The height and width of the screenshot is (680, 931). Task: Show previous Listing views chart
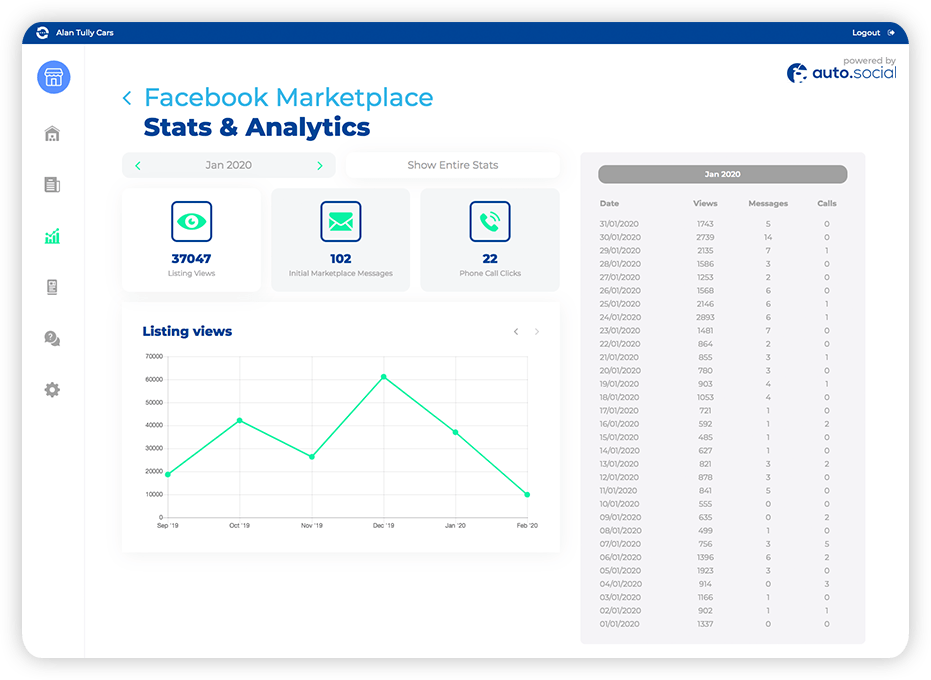[x=516, y=331]
